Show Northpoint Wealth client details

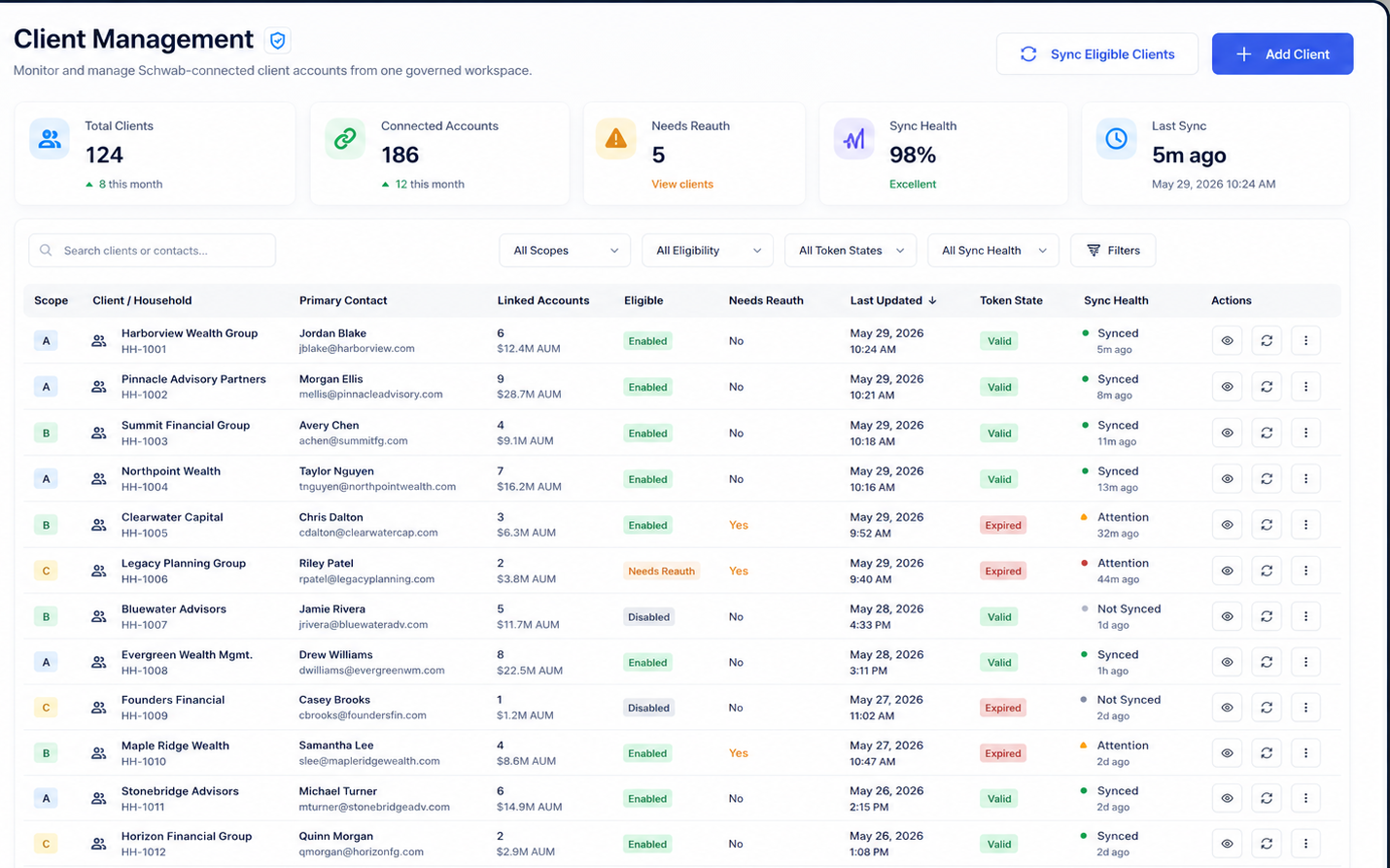coord(1227,478)
